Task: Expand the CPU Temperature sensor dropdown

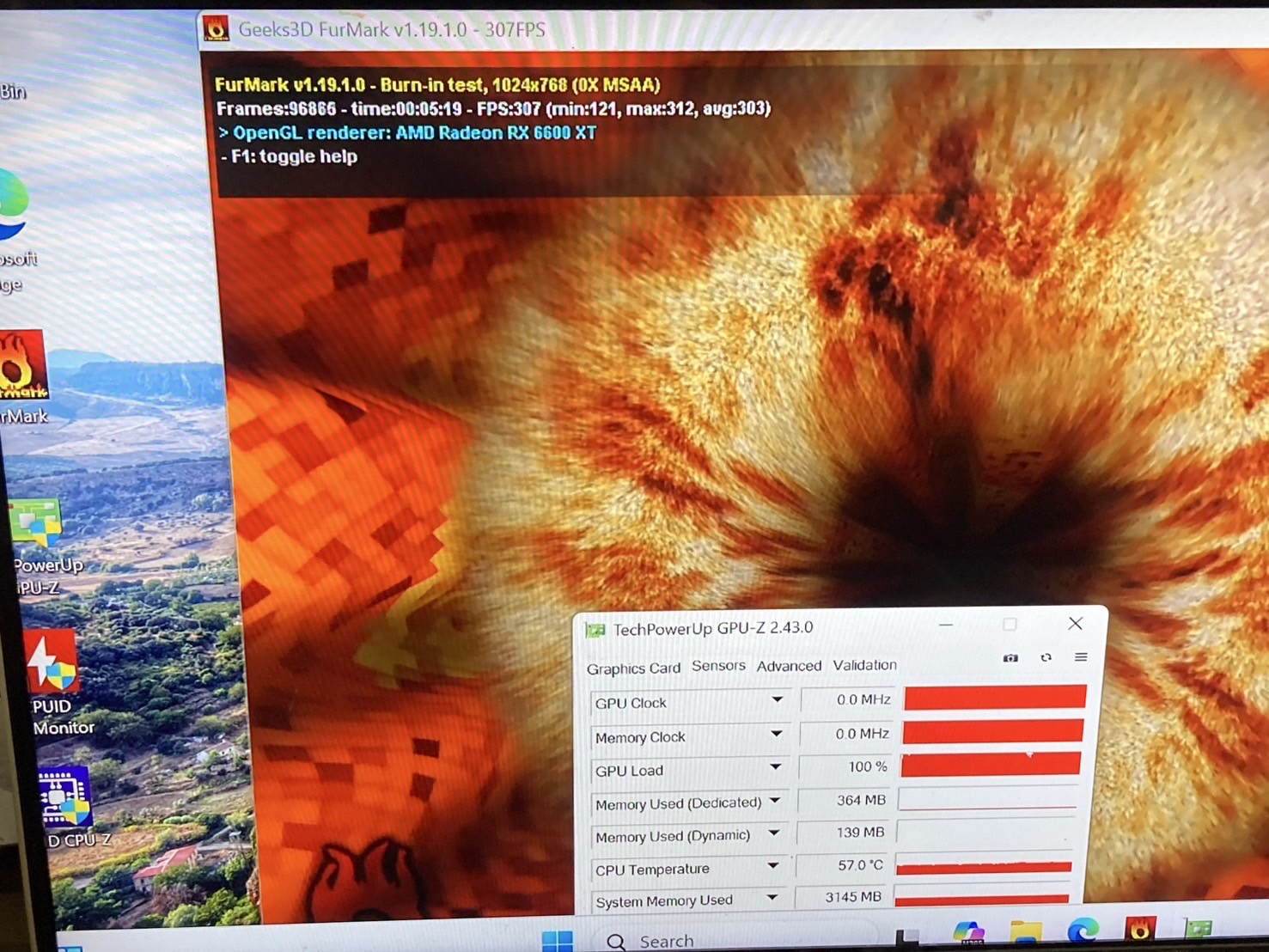Action: 772,866
